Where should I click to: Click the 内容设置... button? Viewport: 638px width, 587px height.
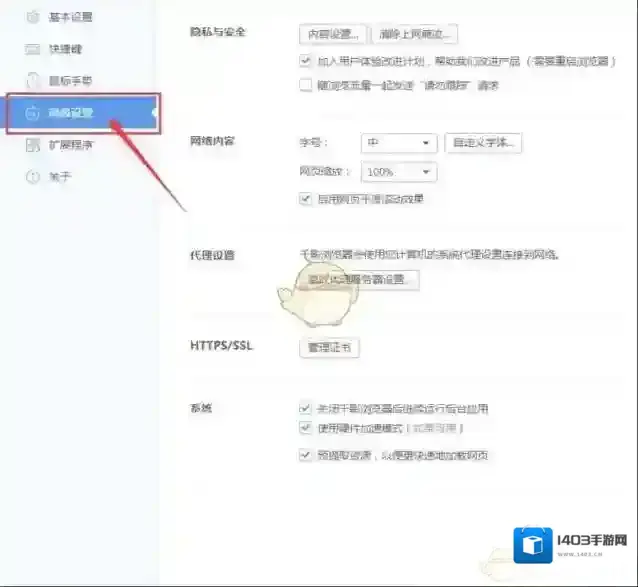(x=333, y=34)
